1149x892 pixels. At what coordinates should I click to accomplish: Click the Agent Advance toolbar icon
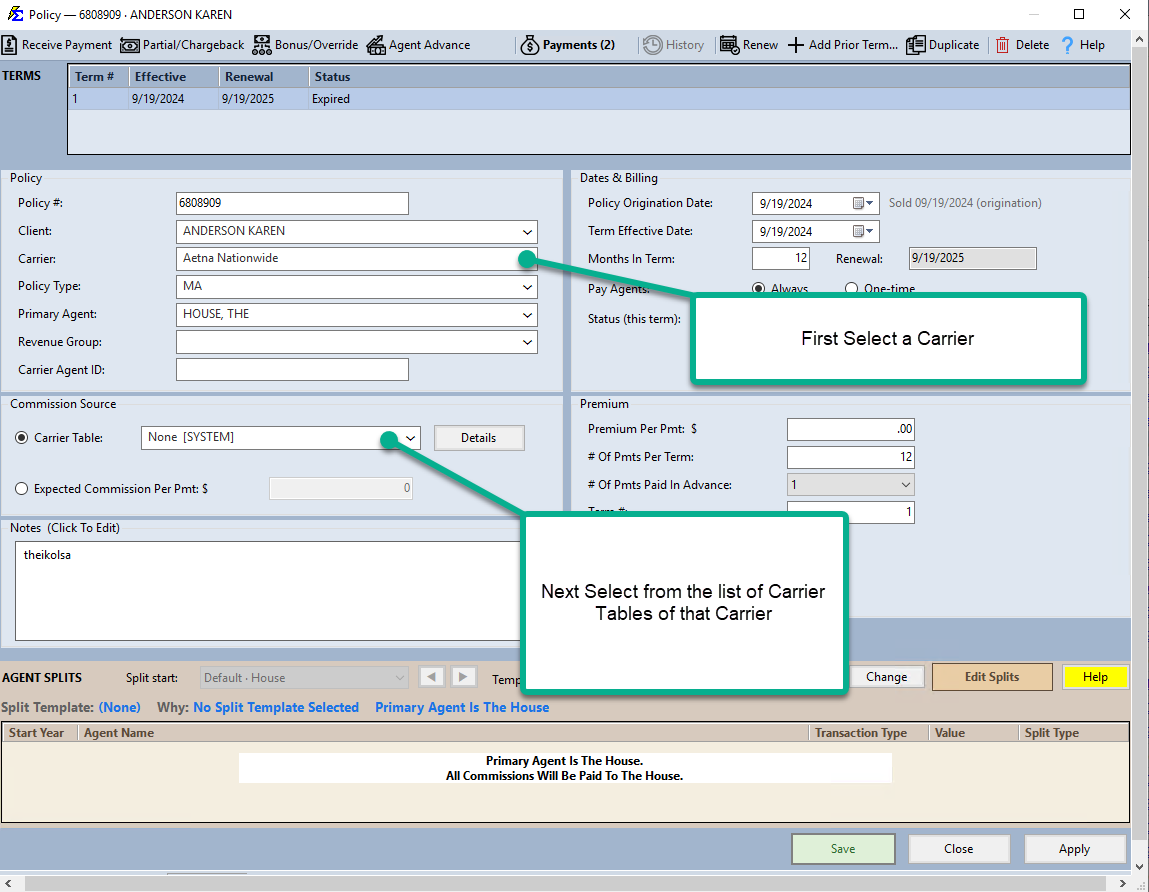376,45
